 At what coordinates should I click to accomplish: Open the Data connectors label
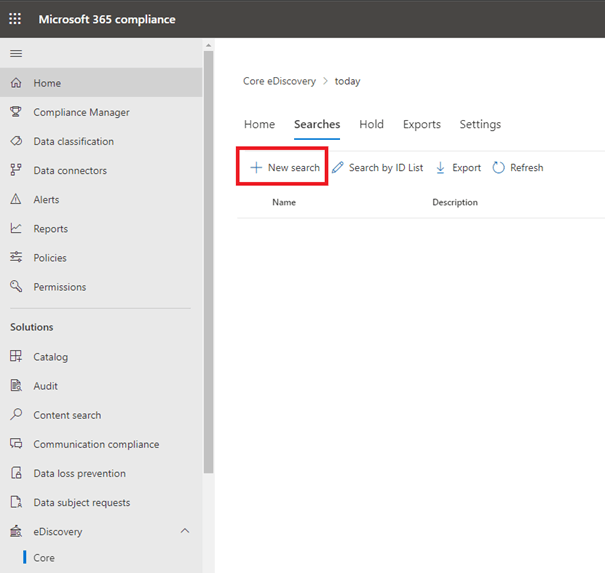[70, 171]
